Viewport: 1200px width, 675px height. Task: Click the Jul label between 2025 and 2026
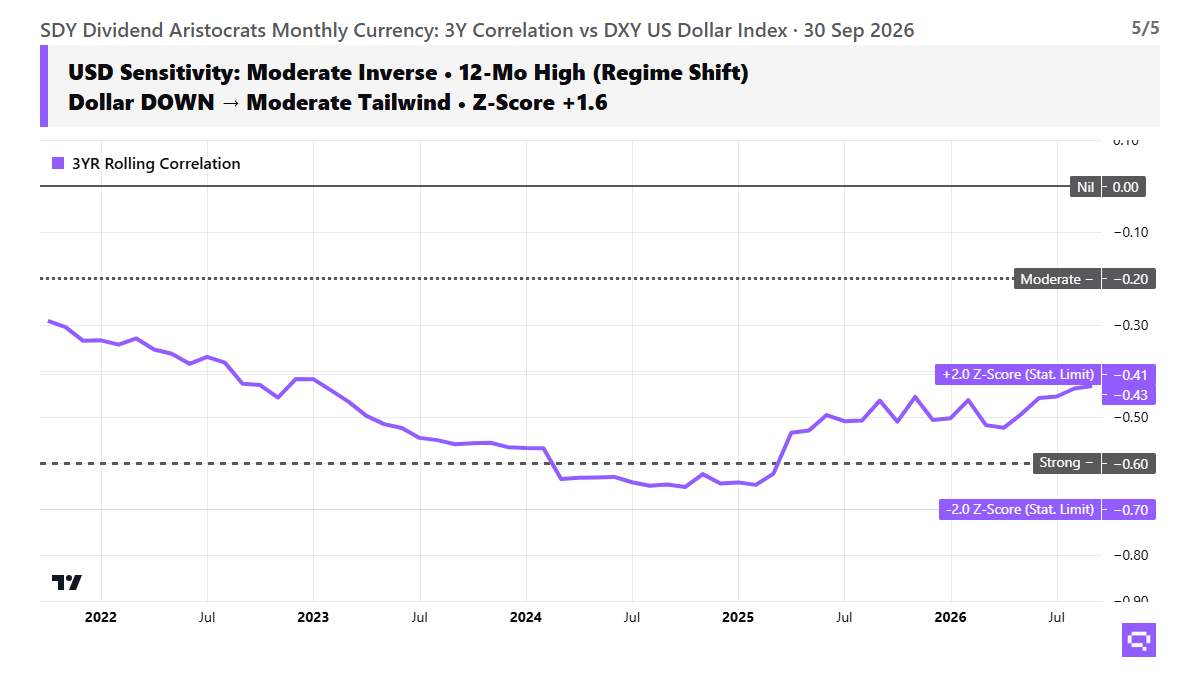(x=844, y=617)
